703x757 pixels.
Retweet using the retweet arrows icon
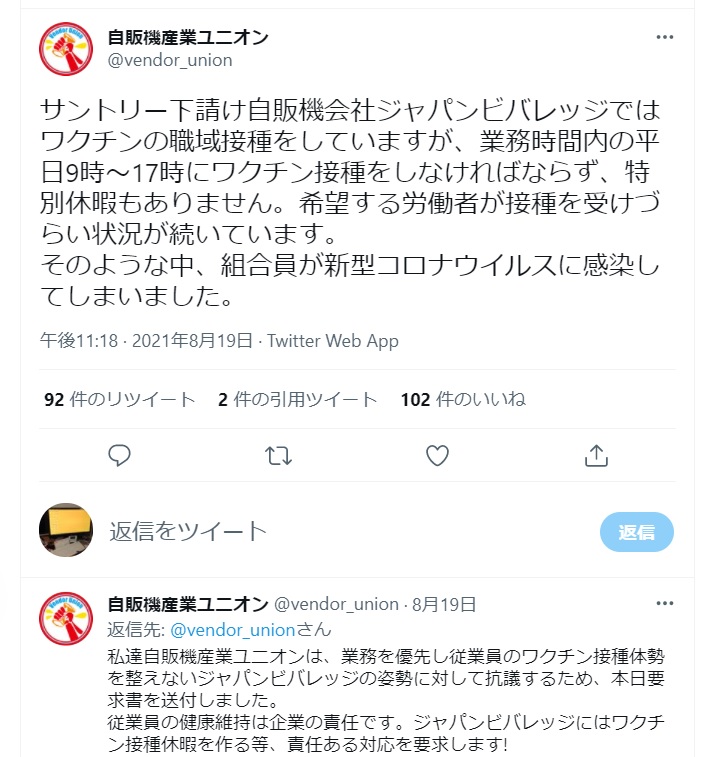(x=279, y=455)
